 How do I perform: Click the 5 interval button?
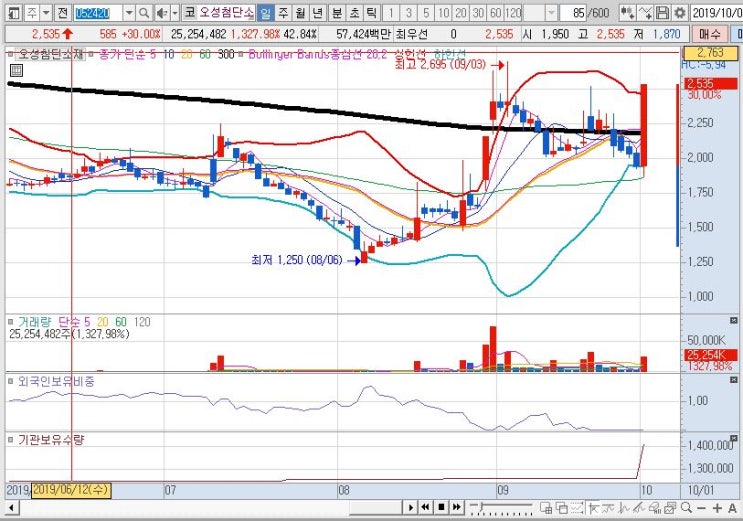click(426, 13)
